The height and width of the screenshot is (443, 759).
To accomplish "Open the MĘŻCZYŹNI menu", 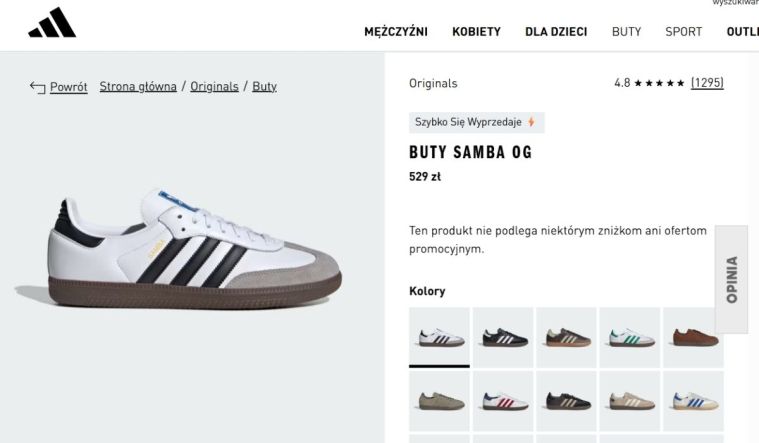I will point(396,32).
